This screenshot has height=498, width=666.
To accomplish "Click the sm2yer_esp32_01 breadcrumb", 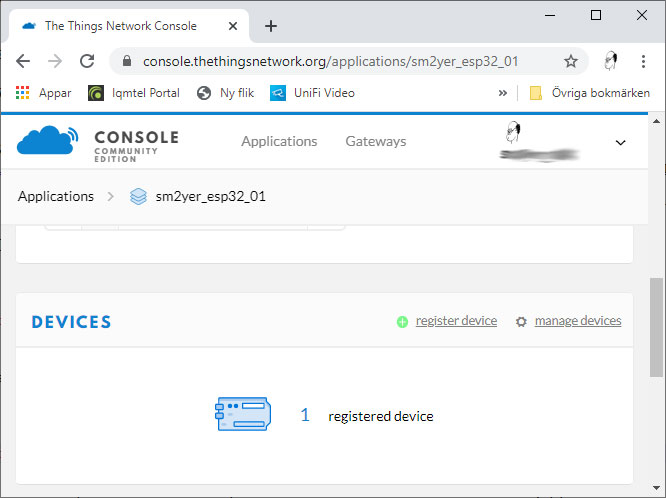I will (210, 196).
